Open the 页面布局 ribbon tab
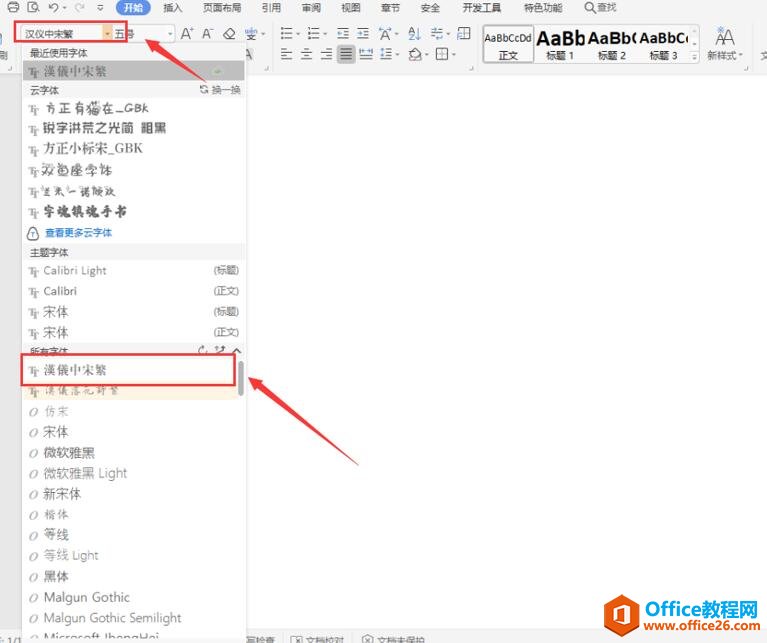The image size is (767, 643). coord(222,7)
